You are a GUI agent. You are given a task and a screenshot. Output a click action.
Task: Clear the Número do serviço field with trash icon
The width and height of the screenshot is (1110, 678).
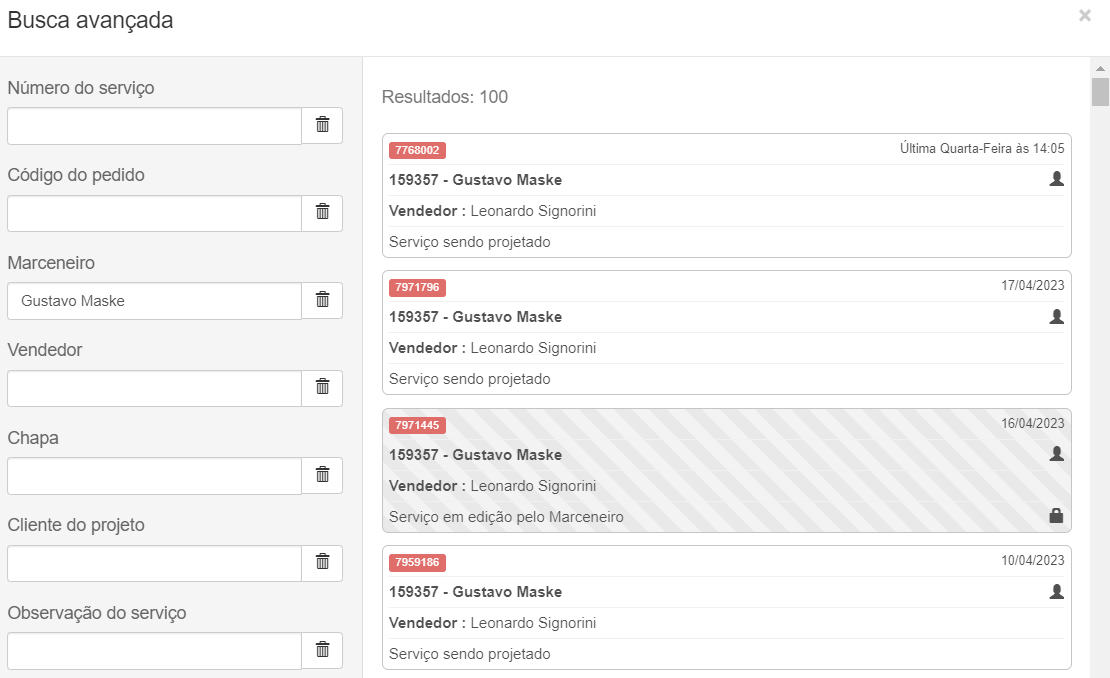322,125
